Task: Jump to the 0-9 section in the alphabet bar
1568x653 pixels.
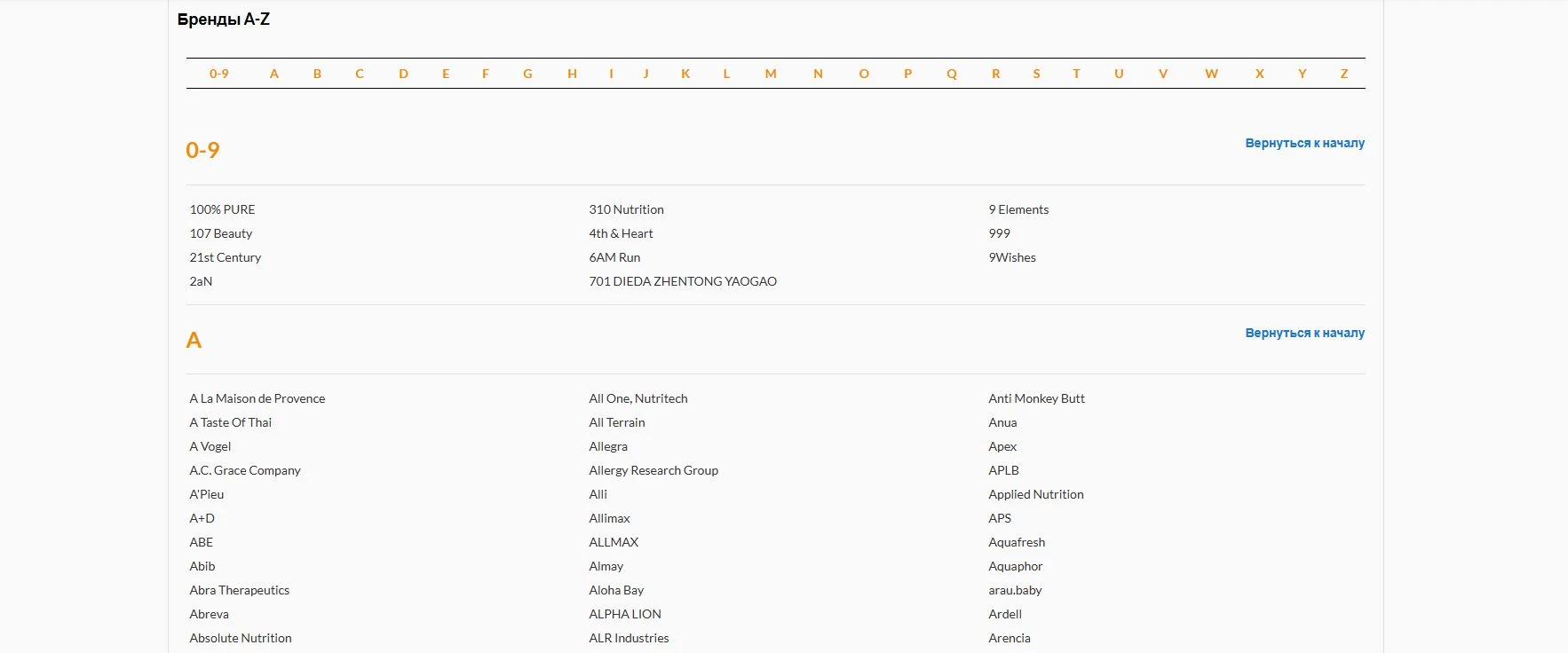Action: [218, 74]
